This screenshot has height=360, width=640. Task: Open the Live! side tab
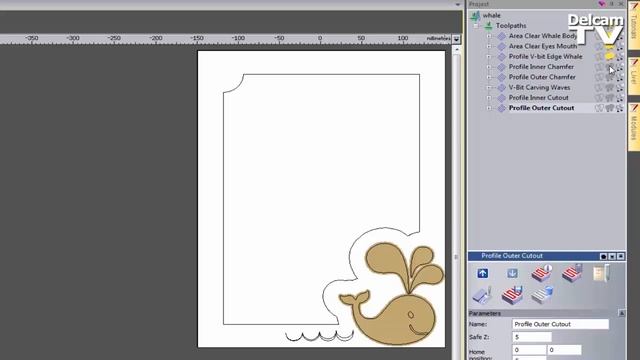(x=634, y=76)
